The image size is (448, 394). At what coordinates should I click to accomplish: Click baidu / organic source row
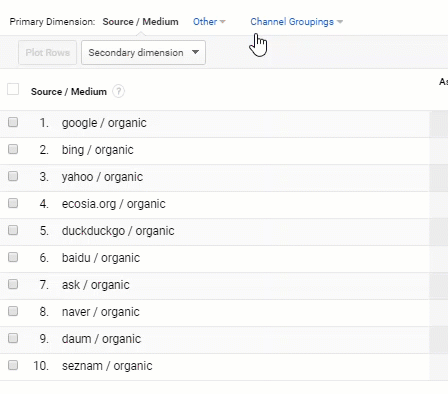point(101,258)
